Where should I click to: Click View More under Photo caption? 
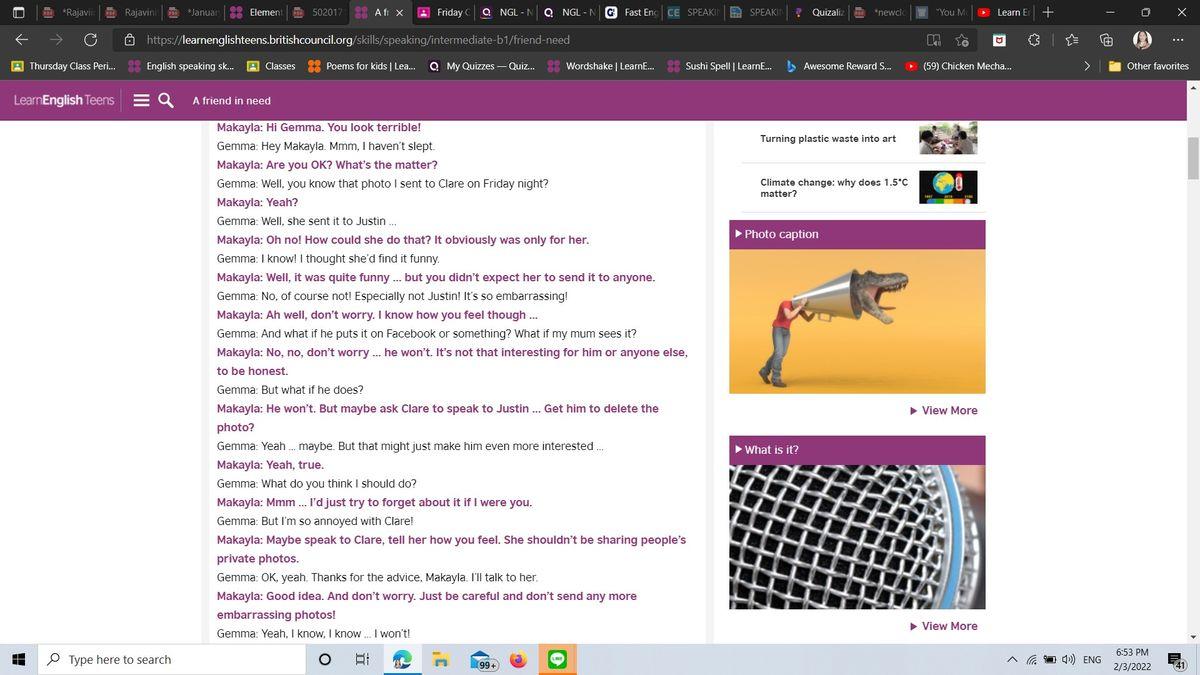948,411
